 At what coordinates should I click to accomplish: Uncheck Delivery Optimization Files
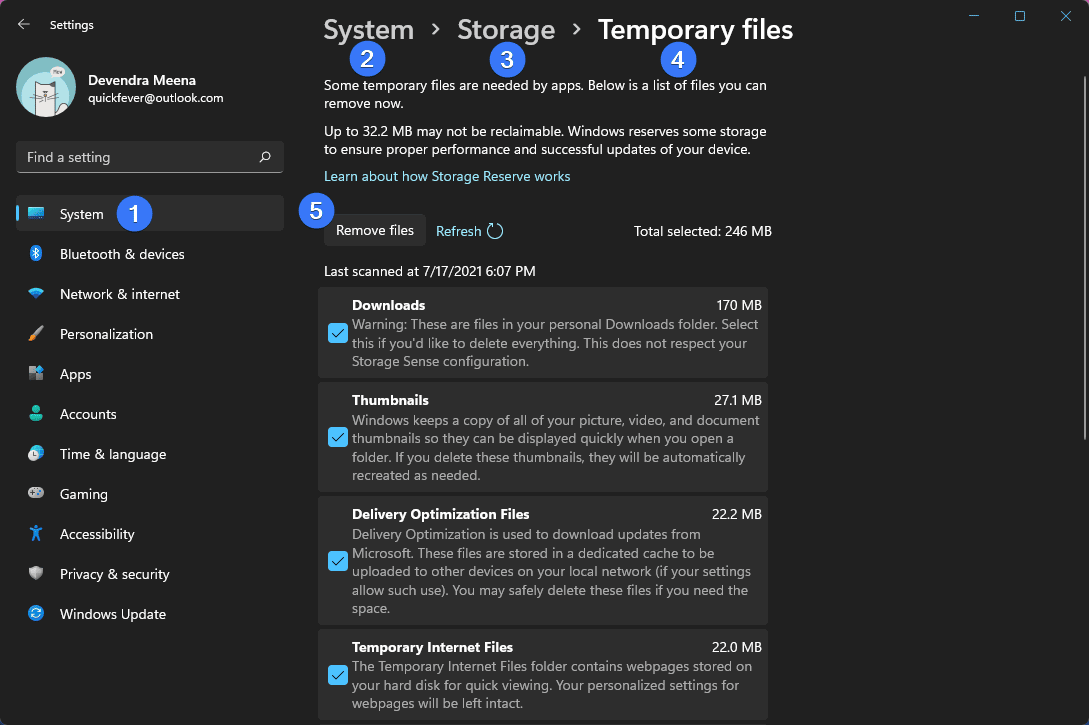click(337, 561)
